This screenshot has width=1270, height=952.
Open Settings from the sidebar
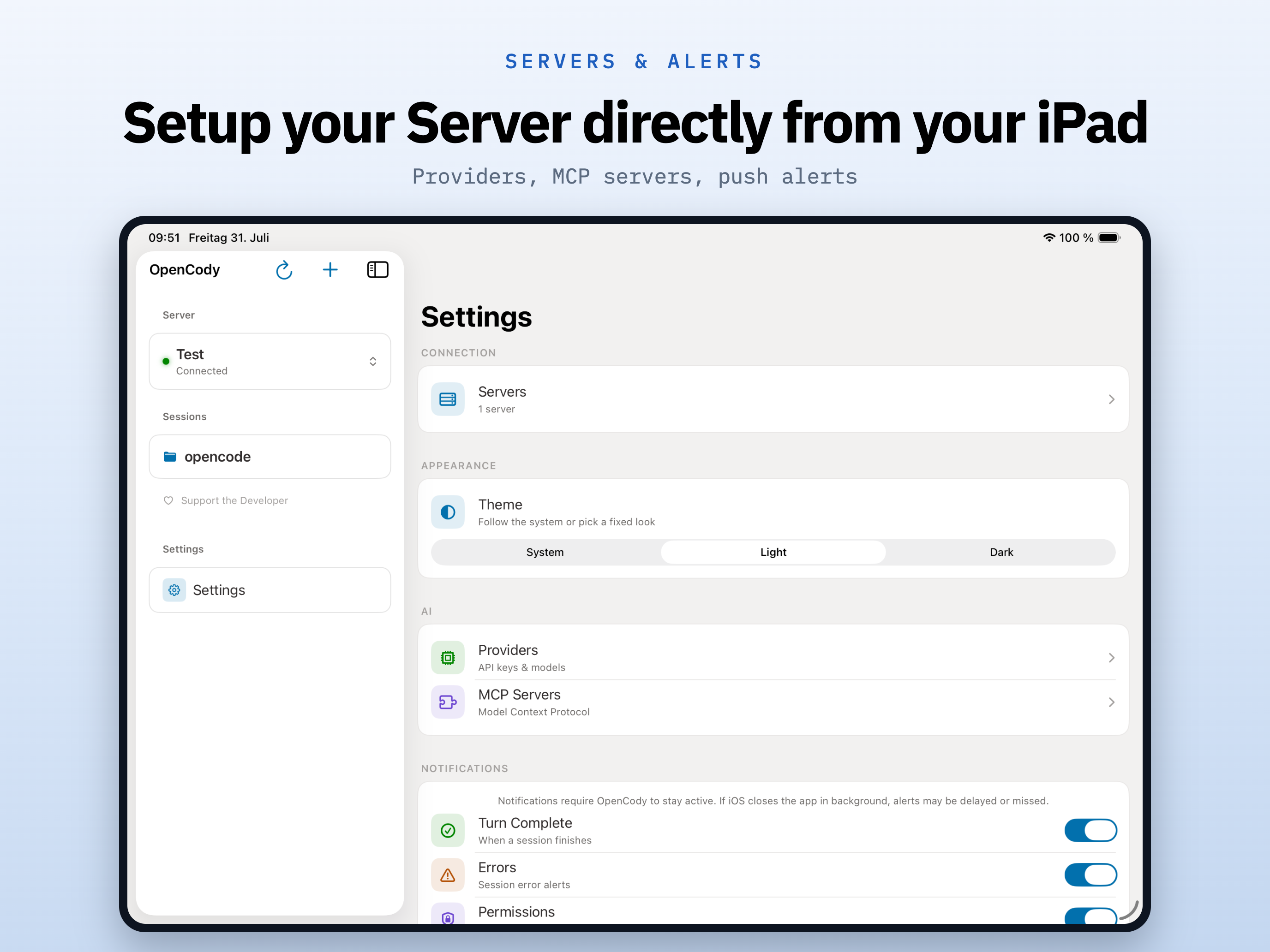[270, 590]
